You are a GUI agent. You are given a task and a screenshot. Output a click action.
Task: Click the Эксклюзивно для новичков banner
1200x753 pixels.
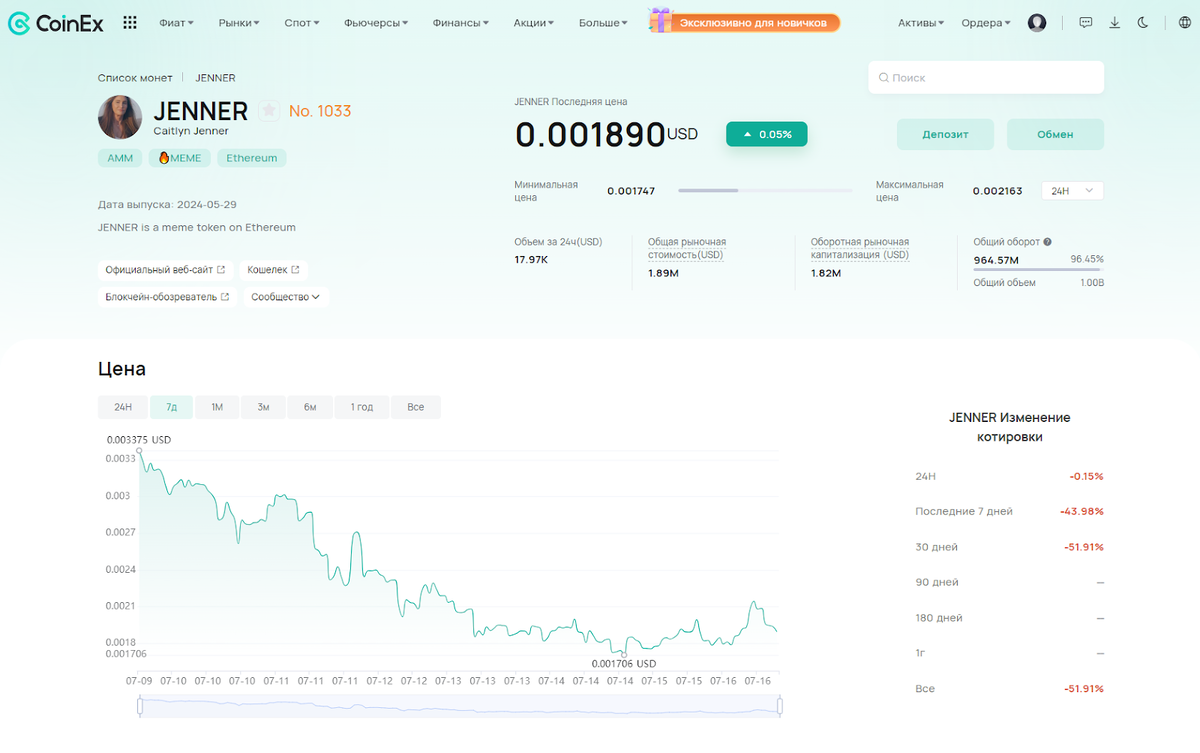(x=753, y=22)
